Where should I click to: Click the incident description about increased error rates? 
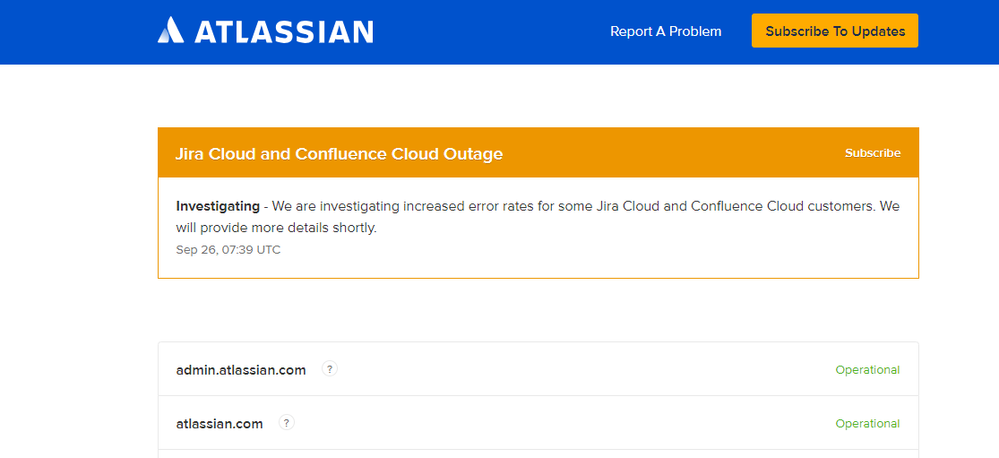538,217
